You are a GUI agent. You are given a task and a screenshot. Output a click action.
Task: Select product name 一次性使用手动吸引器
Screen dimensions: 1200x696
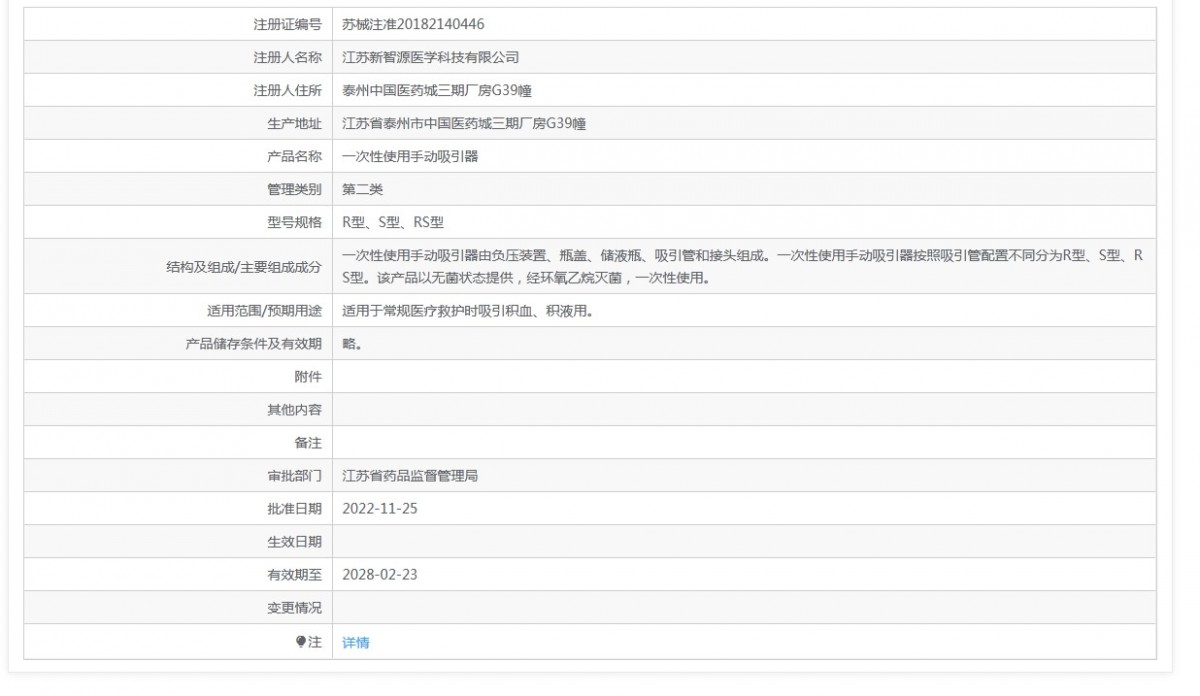[409, 156]
